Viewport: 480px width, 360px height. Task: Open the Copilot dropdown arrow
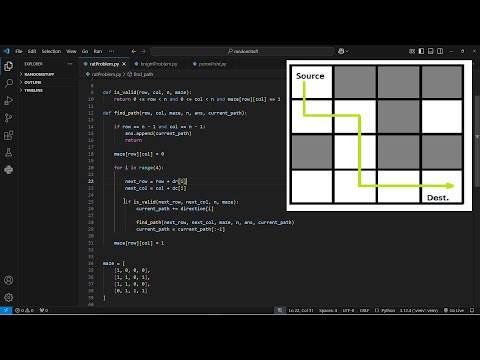tap(347, 51)
